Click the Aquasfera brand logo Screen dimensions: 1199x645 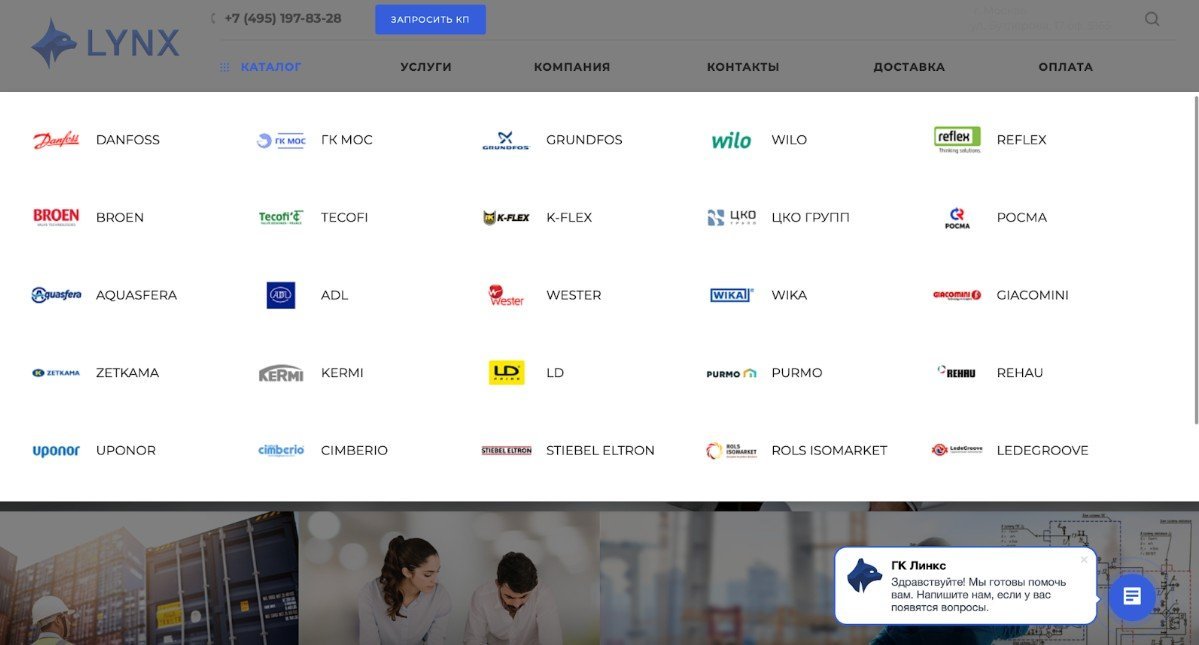[56, 295]
